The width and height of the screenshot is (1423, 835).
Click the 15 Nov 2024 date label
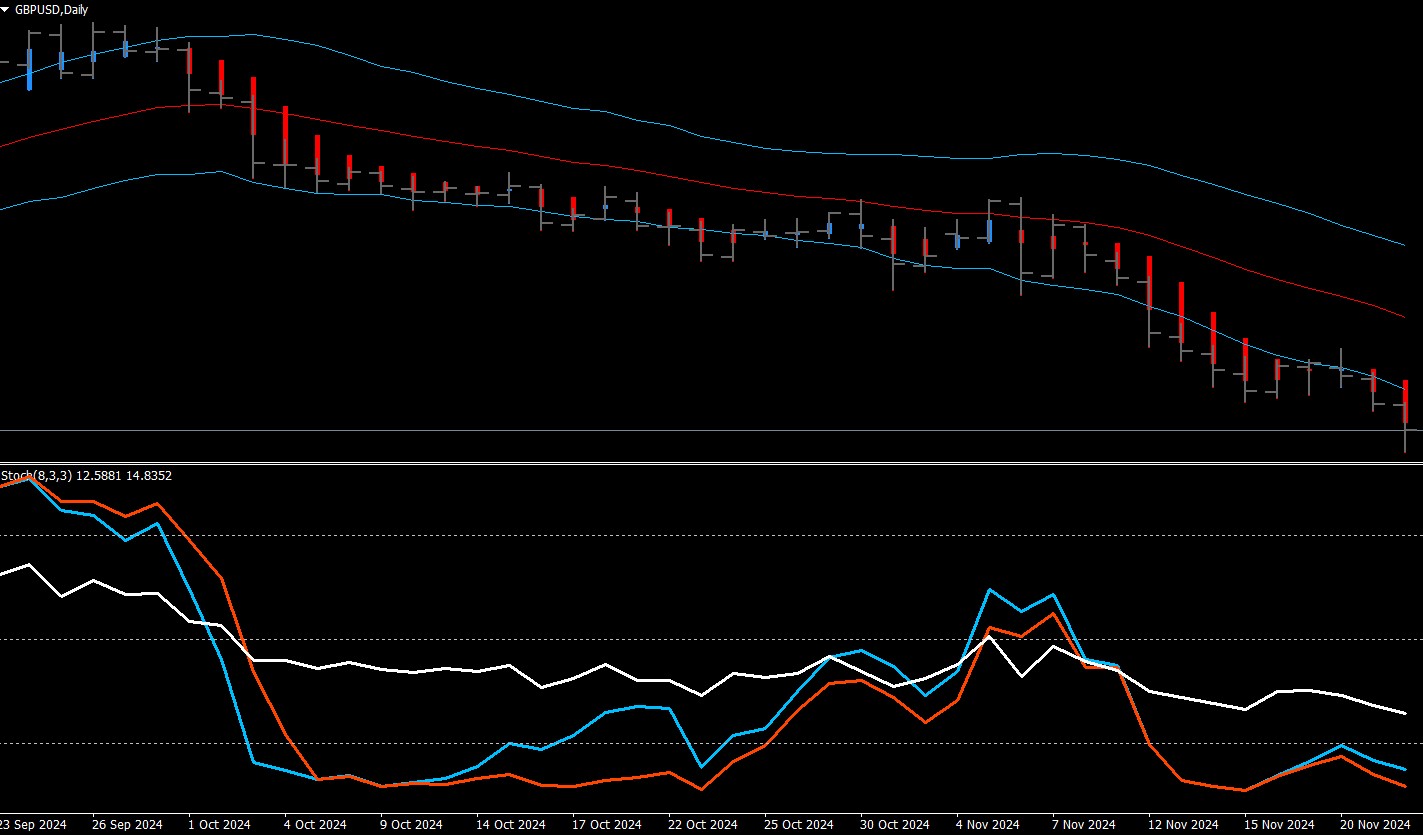tap(1279, 825)
